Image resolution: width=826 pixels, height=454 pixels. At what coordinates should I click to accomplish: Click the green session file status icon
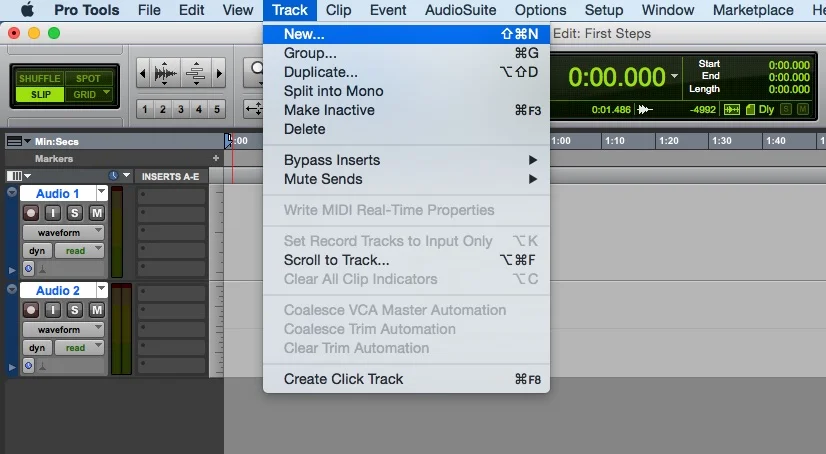(x=750, y=110)
